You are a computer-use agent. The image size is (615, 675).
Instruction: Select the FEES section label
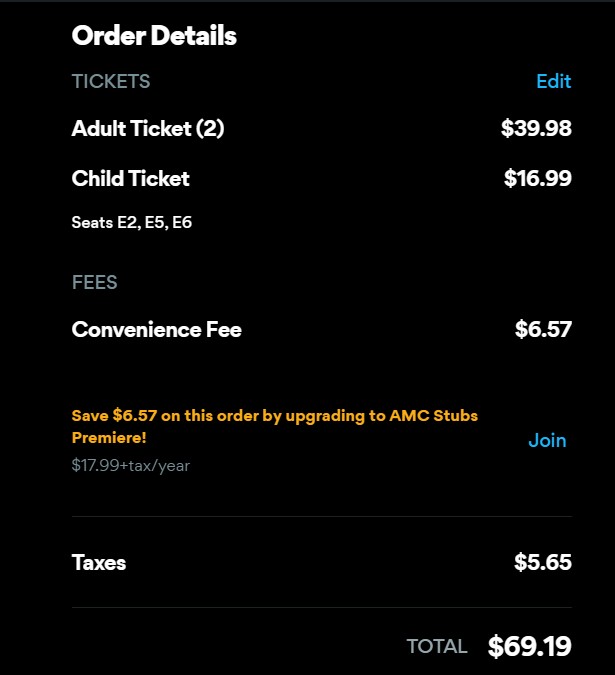click(95, 282)
